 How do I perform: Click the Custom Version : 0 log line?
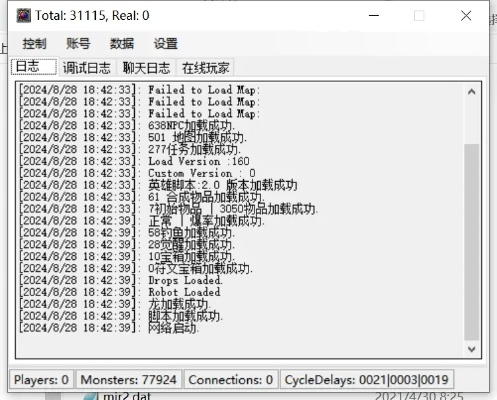click(x=137, y=173)
